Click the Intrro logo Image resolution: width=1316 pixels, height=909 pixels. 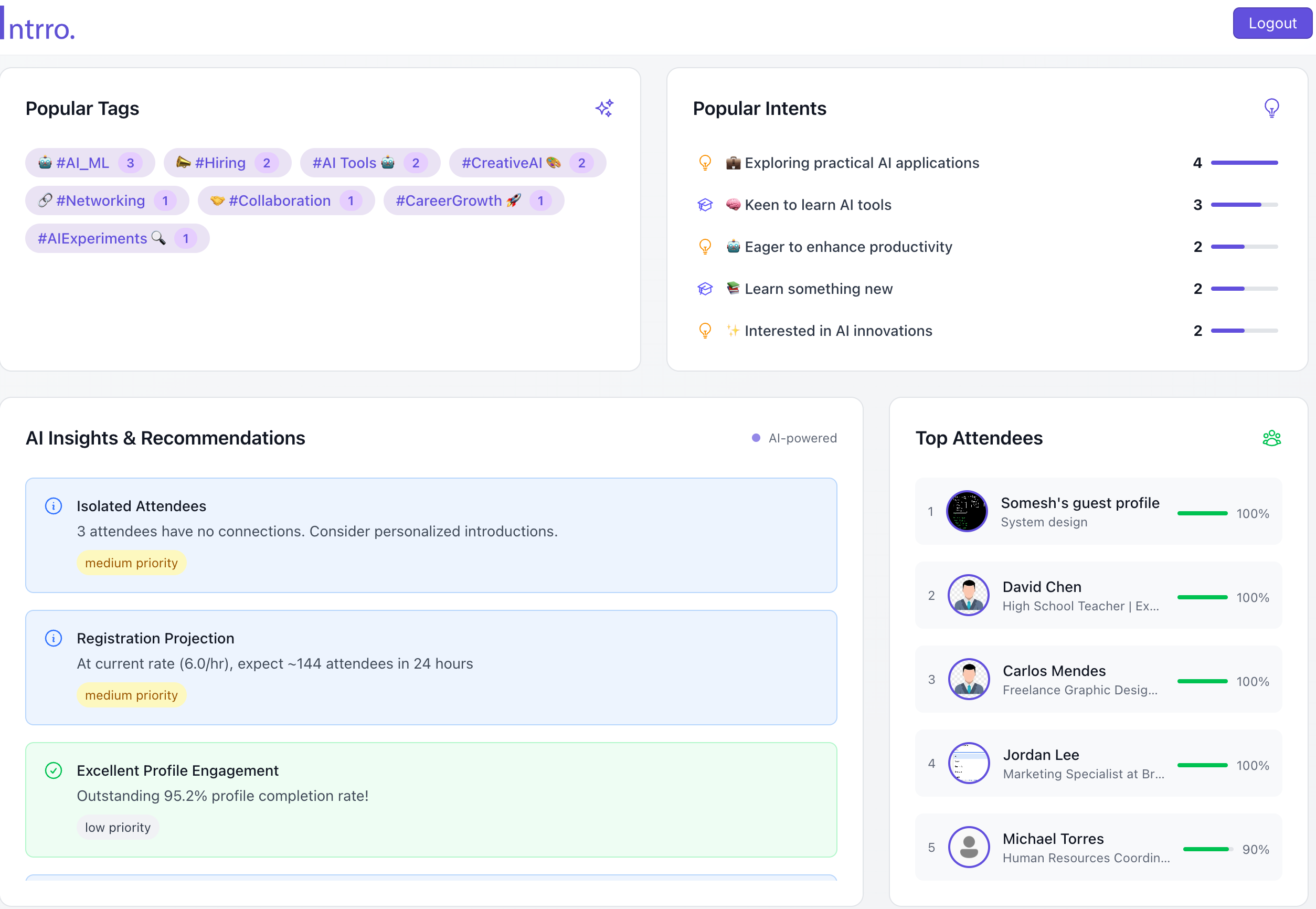pyautogui.click(x=39, y=26)
